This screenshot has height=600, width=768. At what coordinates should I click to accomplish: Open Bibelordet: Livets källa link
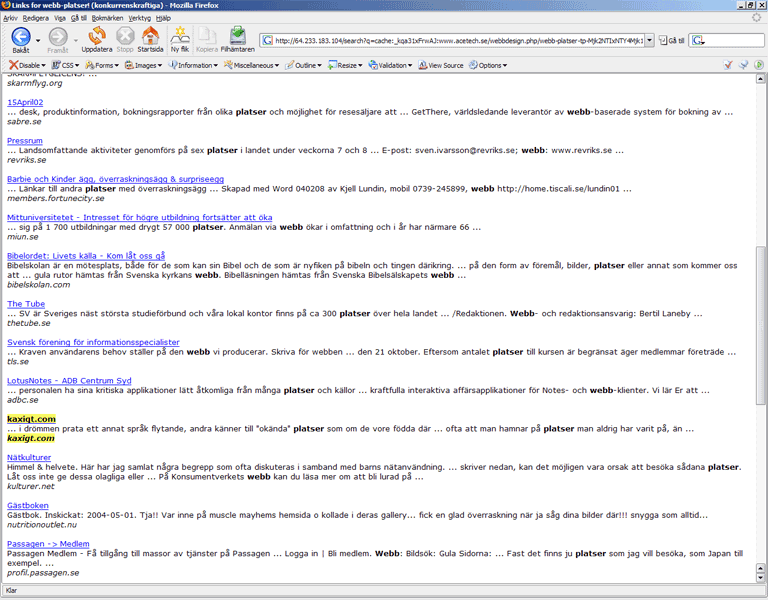click(86, 256)
